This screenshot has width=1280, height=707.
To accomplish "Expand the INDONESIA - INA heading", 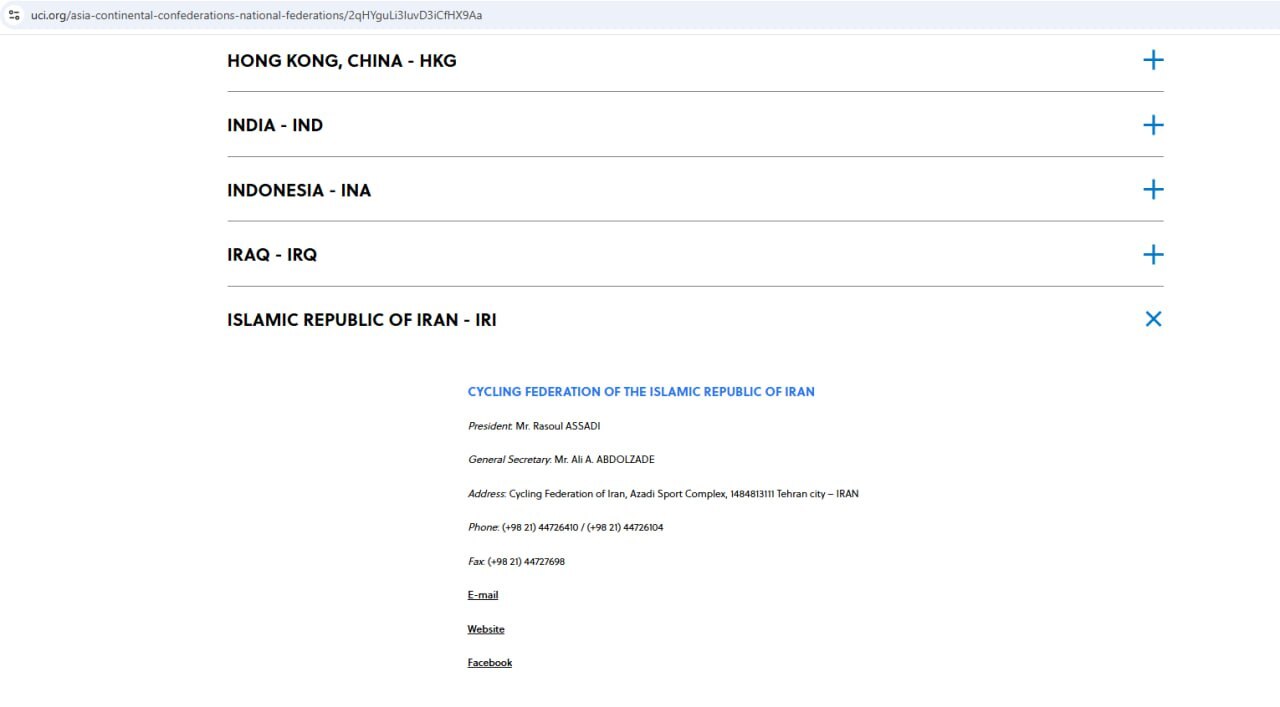I will click(299, 191).
